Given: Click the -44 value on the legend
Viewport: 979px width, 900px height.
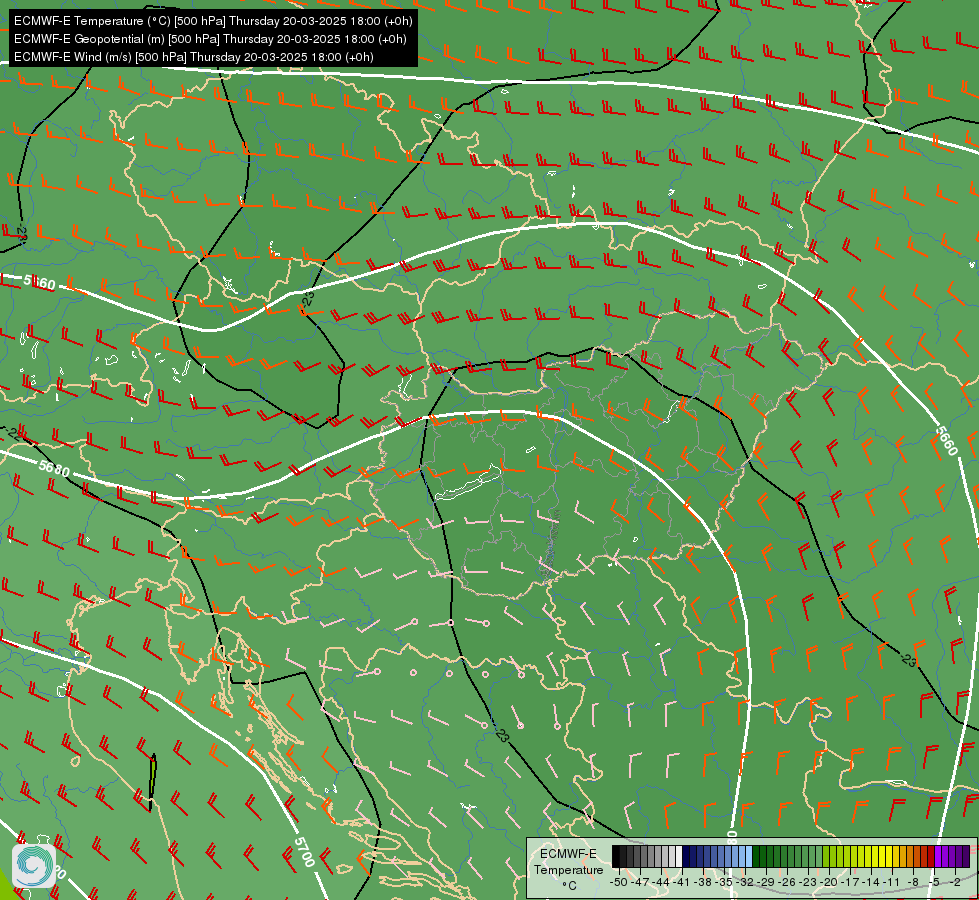Looking at the screenshot, I should [661, 882].
